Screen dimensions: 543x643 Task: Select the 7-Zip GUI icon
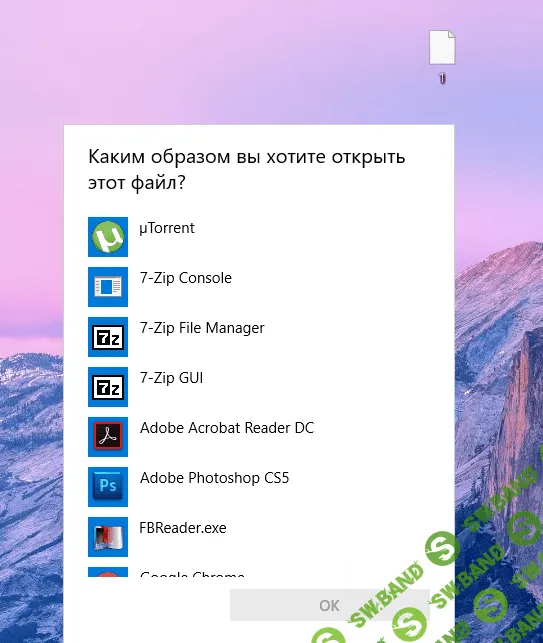point(108,387)
